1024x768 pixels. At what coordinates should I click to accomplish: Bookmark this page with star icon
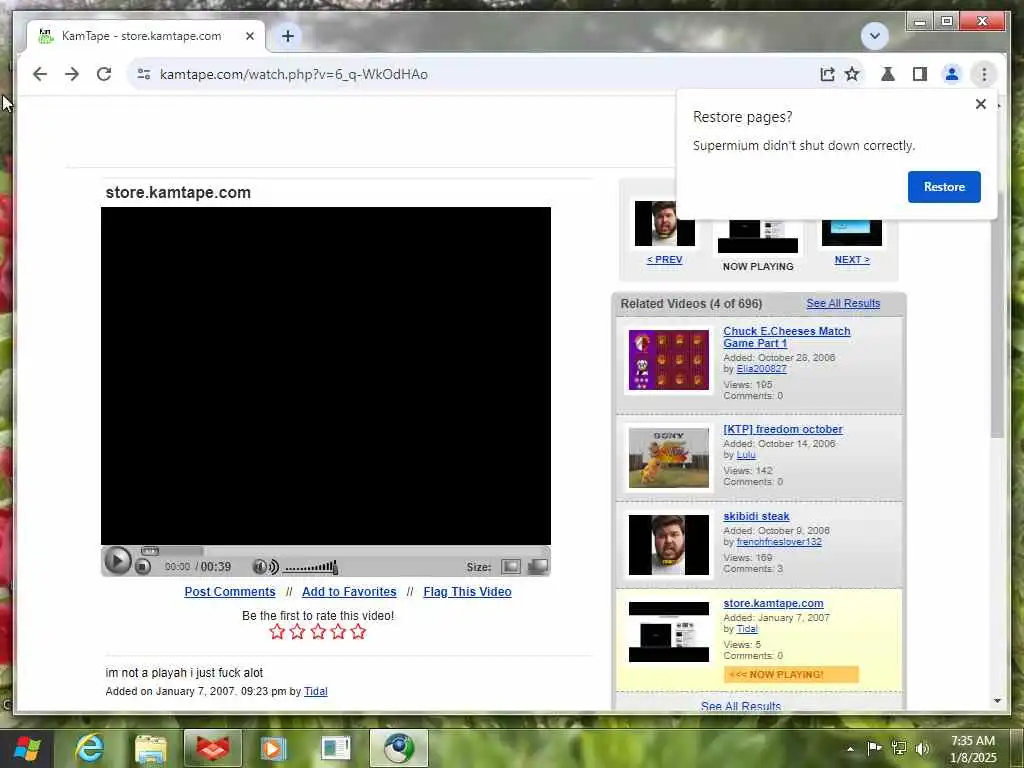coord(852,74)
